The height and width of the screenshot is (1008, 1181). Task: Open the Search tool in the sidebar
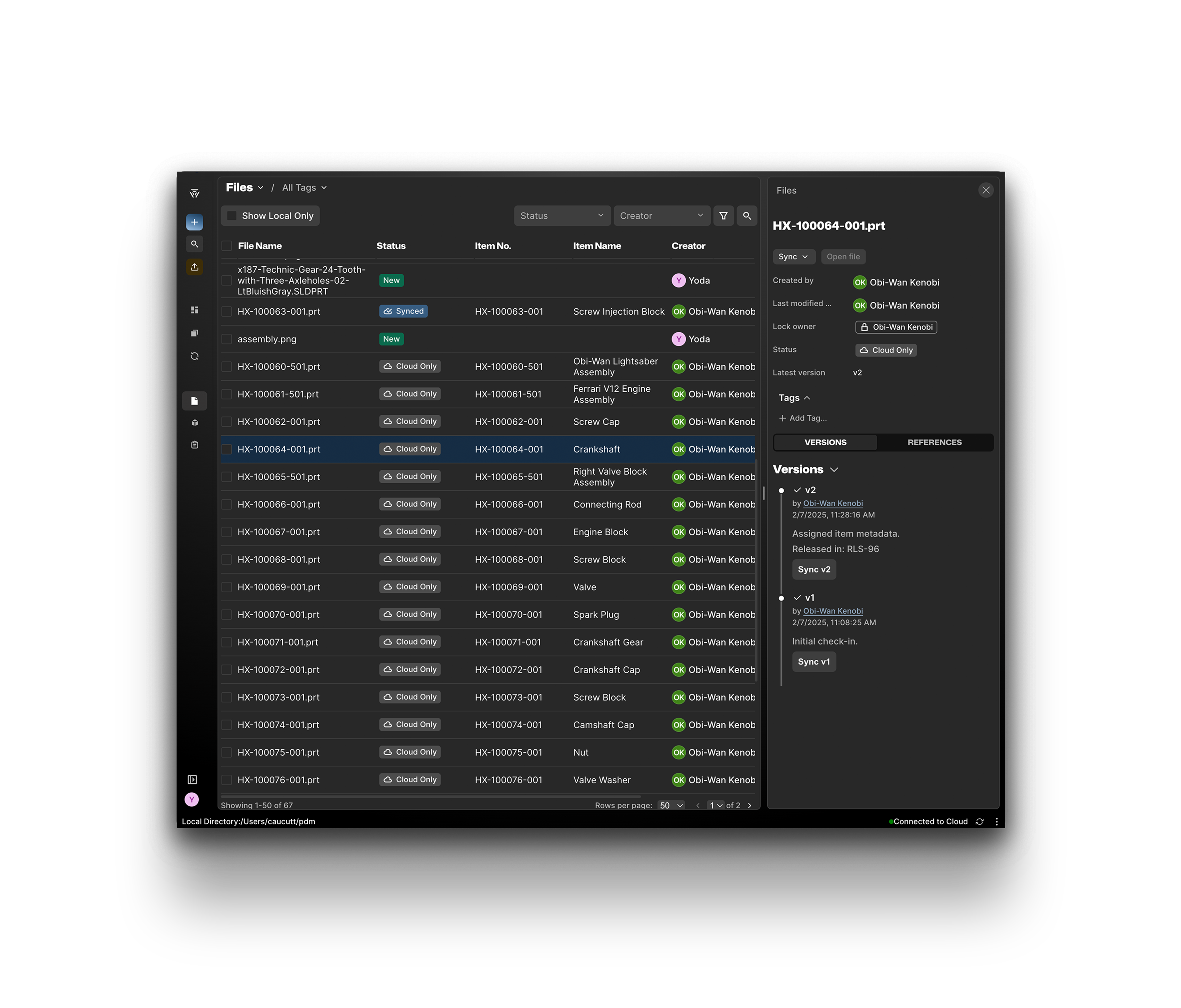point(195,244)
